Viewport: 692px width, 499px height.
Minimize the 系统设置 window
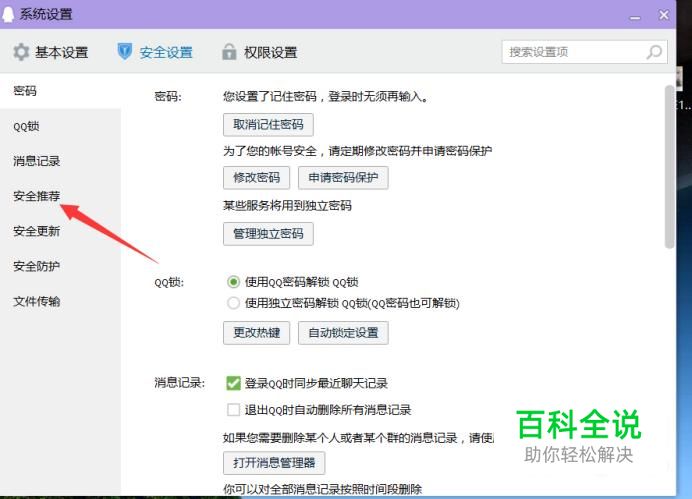[635, 17]
